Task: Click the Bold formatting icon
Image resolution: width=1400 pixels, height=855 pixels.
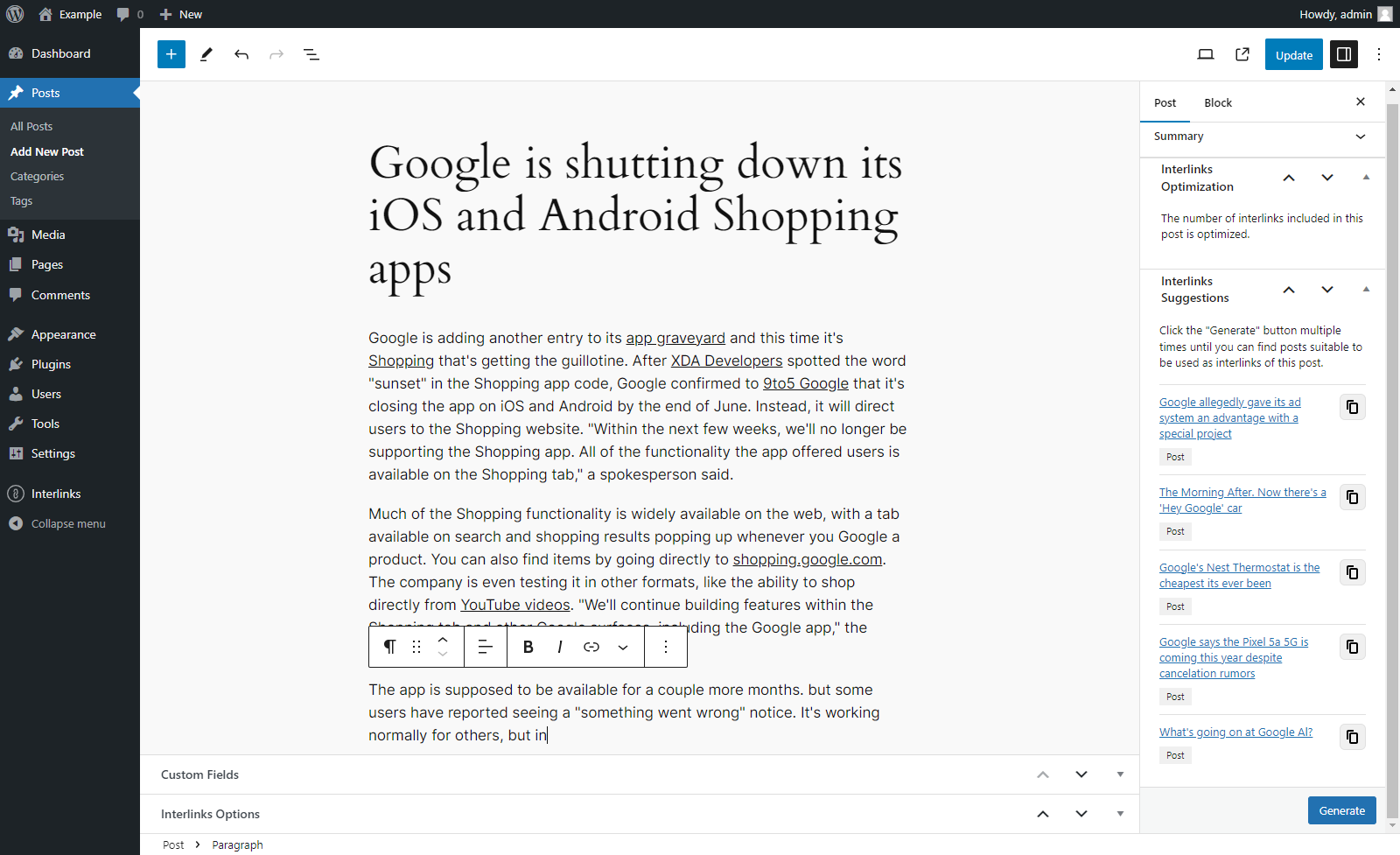Action: tap(528, 647)
